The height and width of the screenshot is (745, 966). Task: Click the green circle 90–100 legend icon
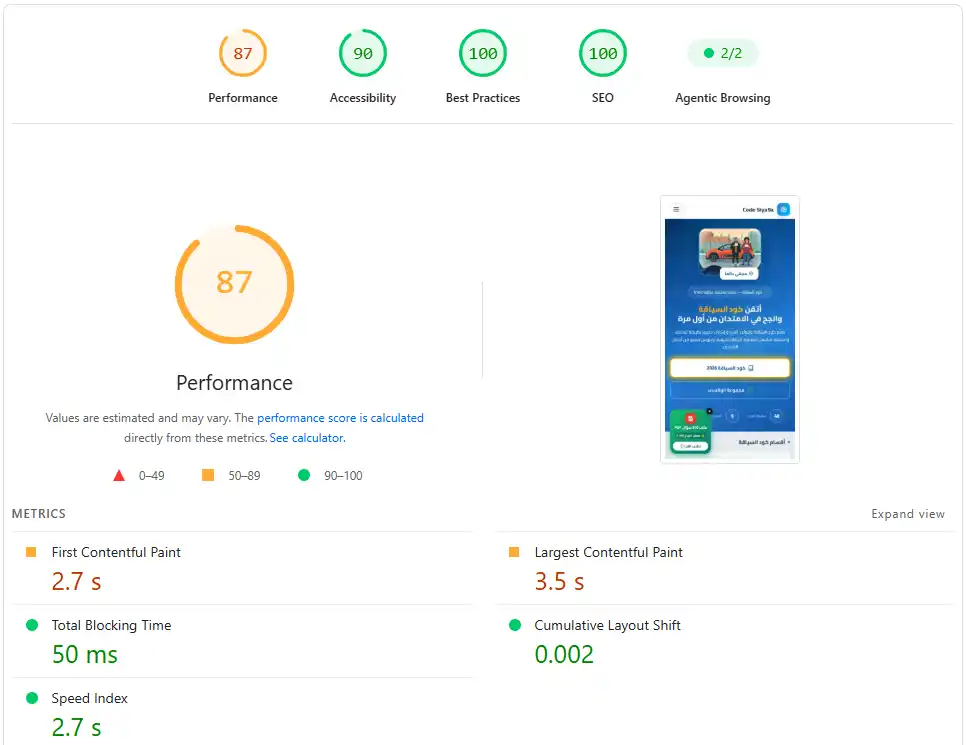tap(304, 475)
